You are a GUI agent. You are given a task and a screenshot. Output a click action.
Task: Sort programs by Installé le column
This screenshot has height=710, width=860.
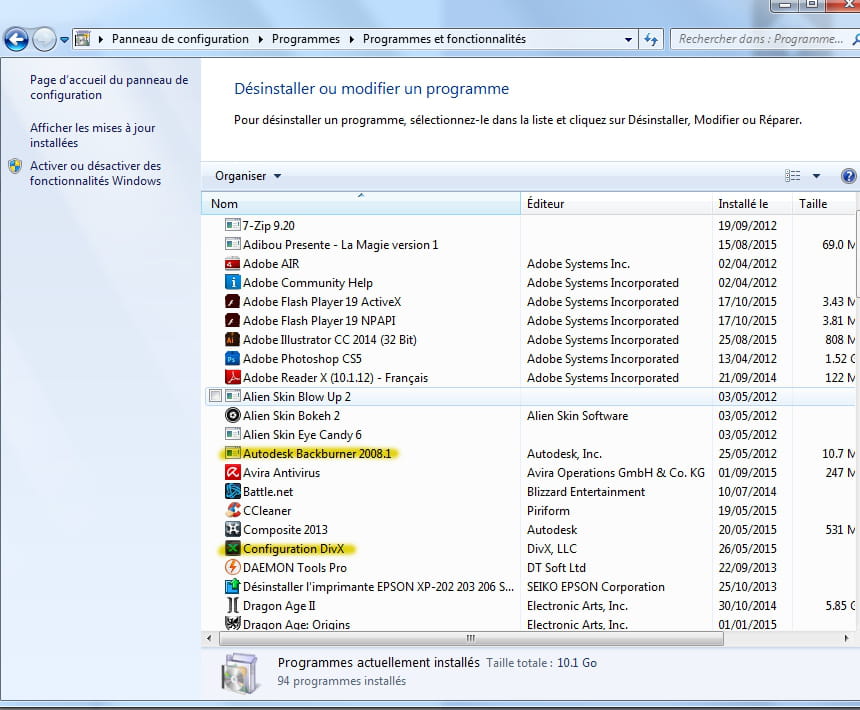pyautogui.click(x=752, y=203)
